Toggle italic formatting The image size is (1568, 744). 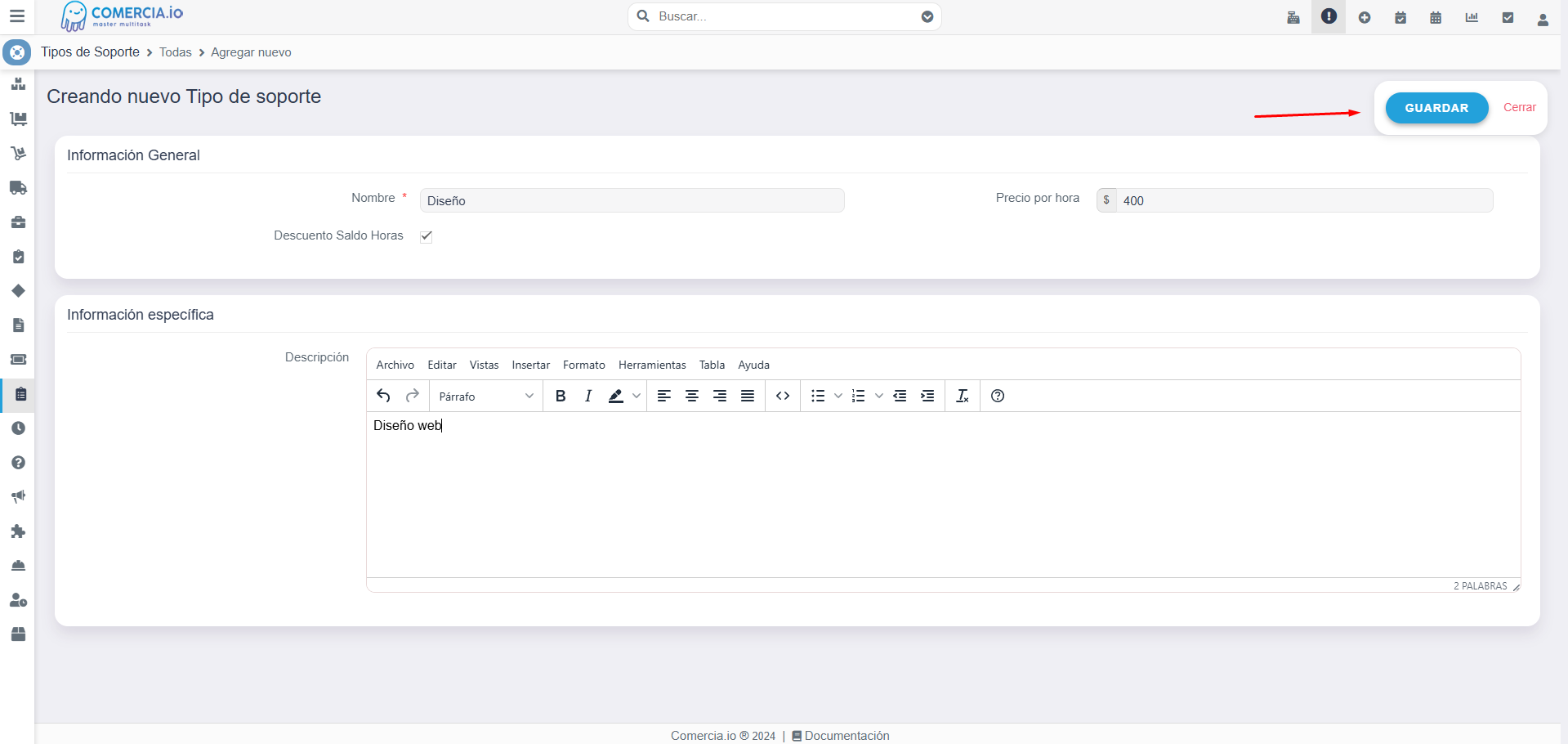[588, 396]
